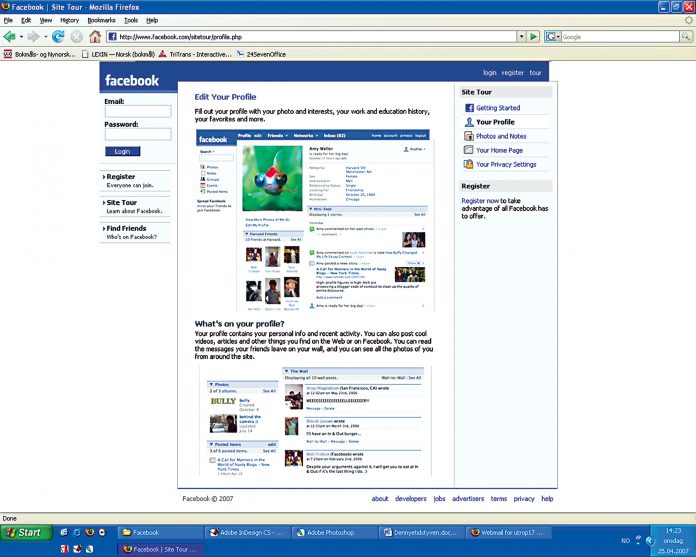Click the profile screenshot butterfly photo
This screenshot has height=557, width=696.
click(x=272, y=178)
